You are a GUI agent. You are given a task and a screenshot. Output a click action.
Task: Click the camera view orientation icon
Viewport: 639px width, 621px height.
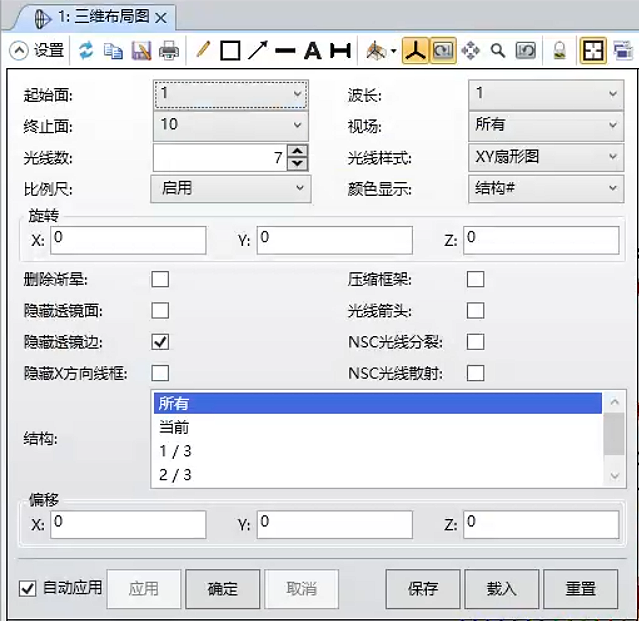[376, 51]
